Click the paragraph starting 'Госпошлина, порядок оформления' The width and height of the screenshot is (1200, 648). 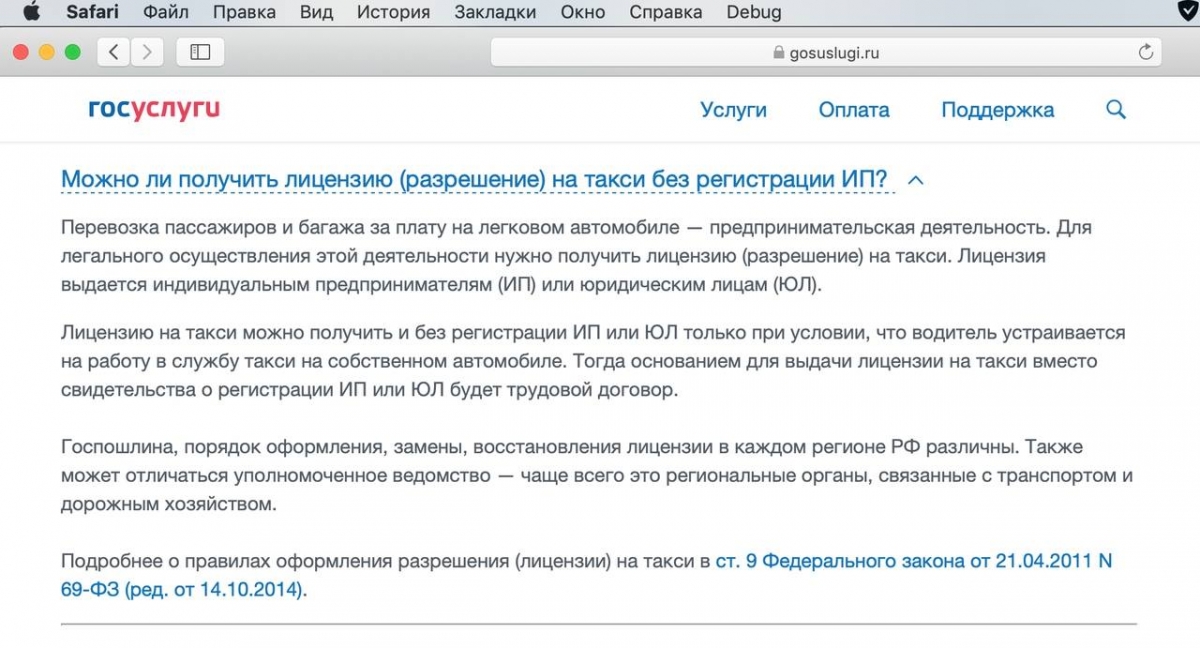(597, 476)
